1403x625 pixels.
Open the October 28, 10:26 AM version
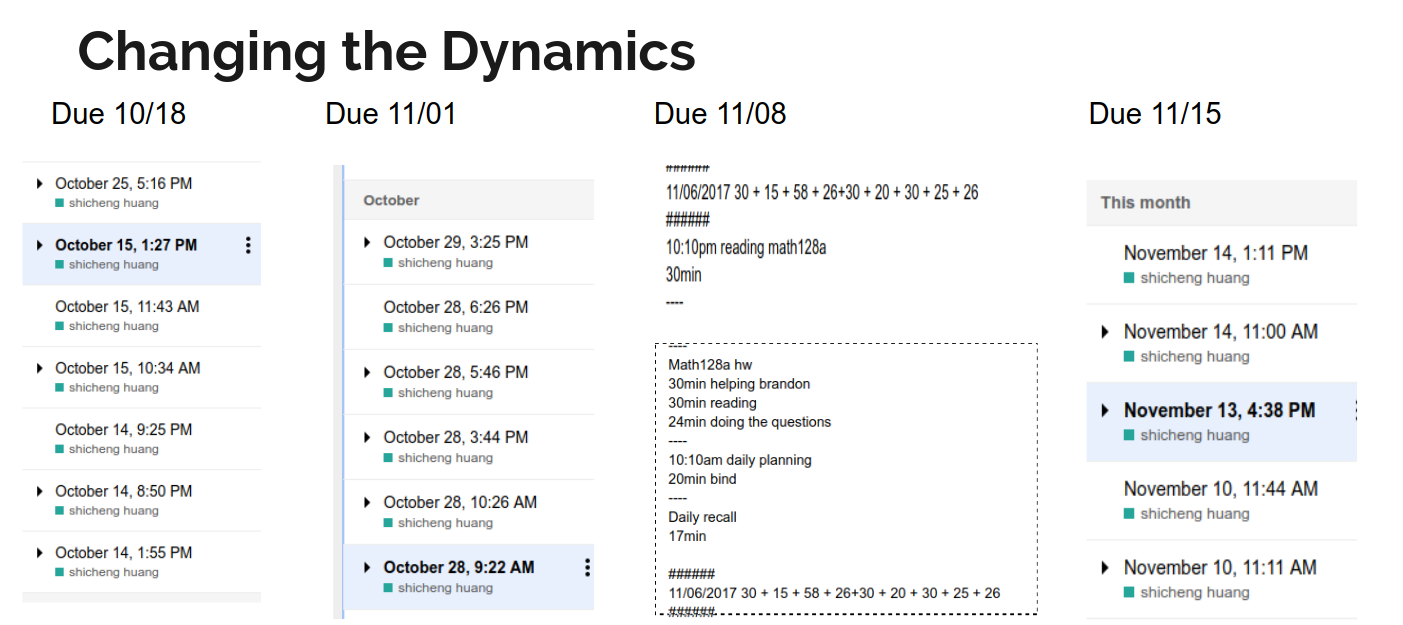pyautogui.click(x=469, y=512)
